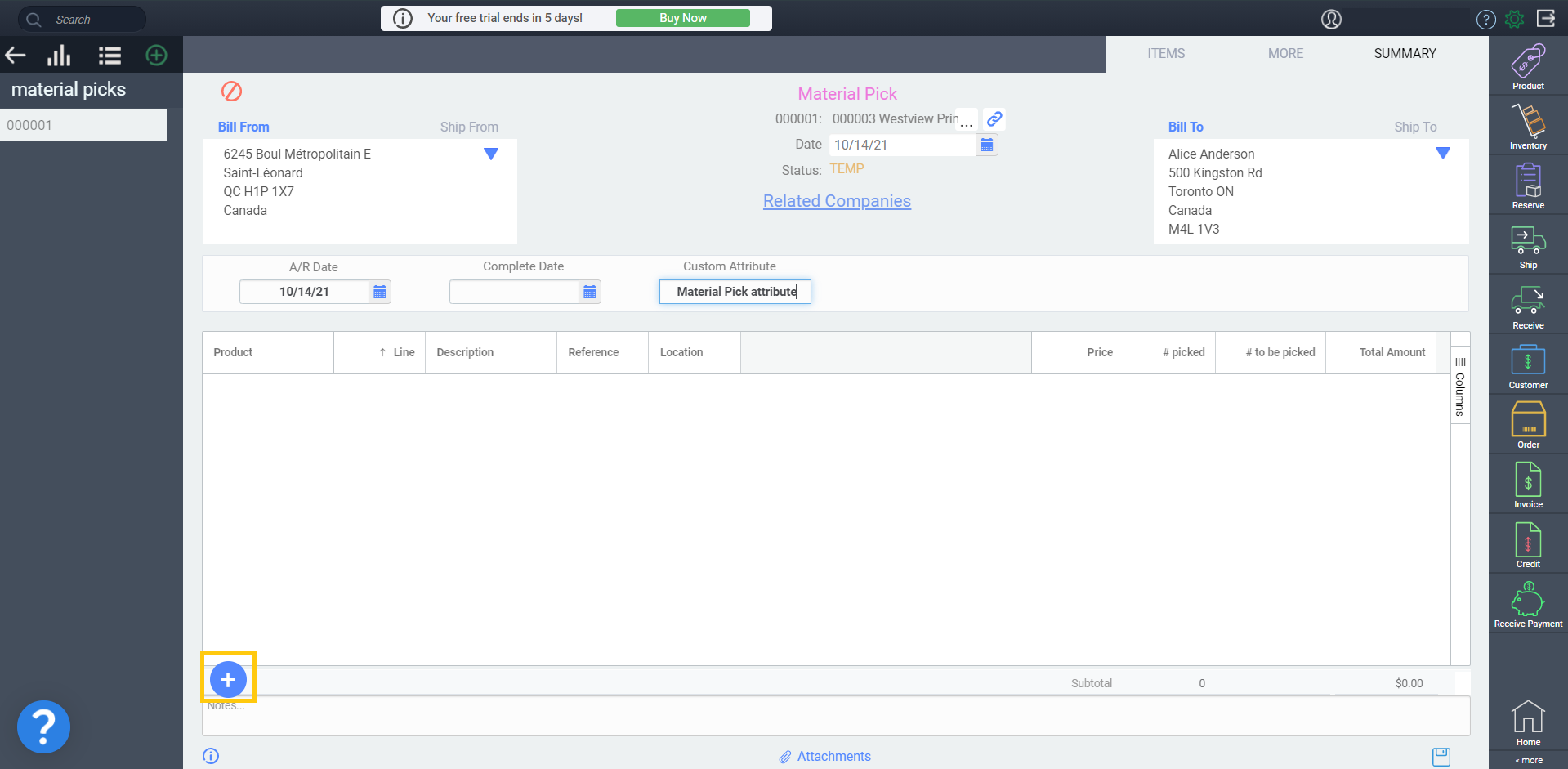Image resolution: width=1568 pixels, height=769 pixels.
Task: Open the help circle icon in top bar
Action: [x=1486, y=20]
